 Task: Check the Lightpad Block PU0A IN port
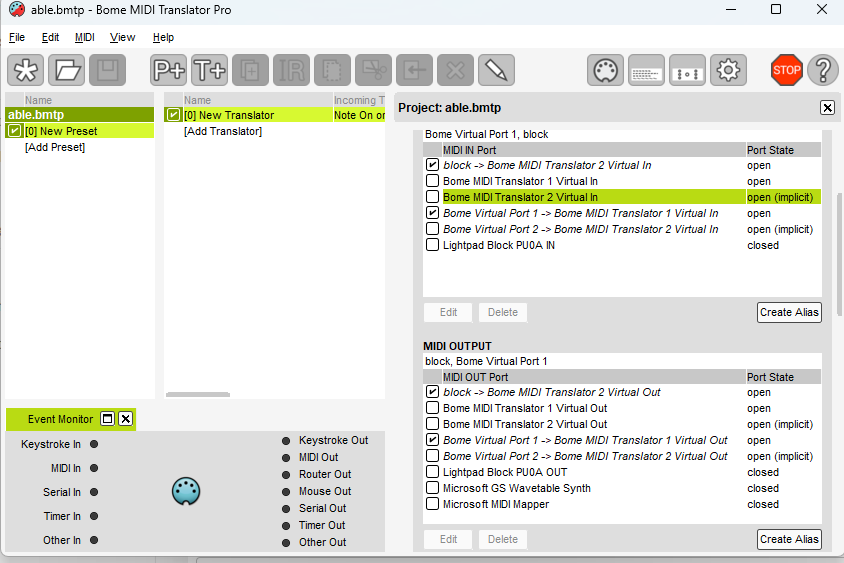pyautogui.click(x=432, y=245)
